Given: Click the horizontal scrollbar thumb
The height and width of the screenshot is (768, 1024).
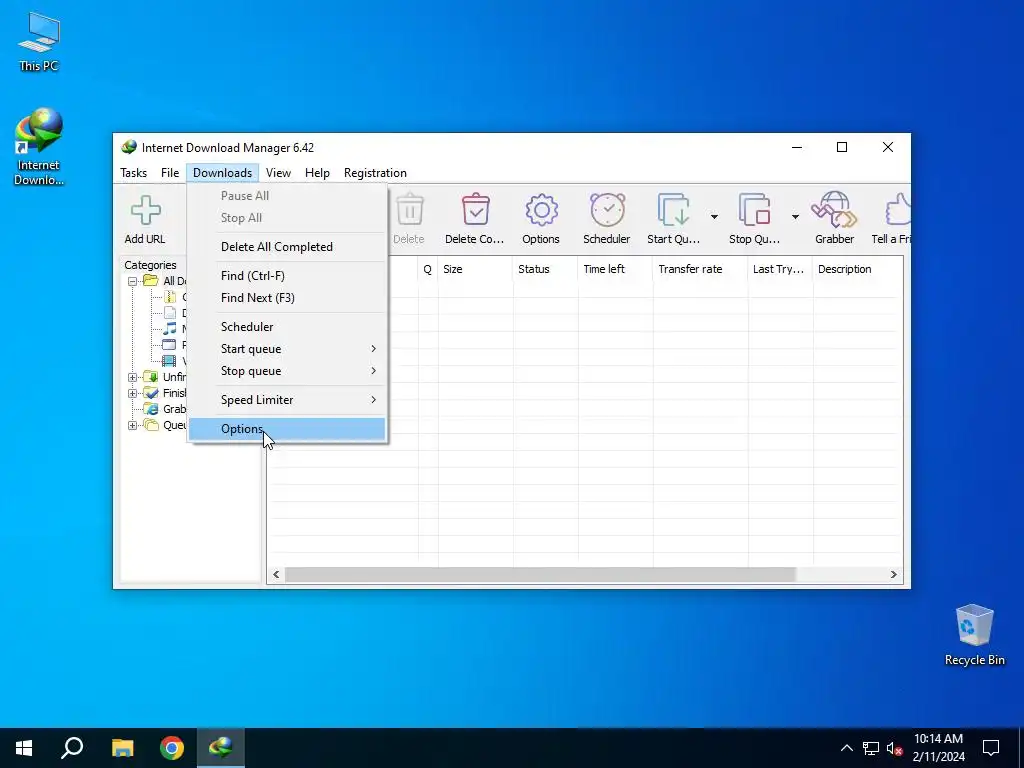Looking at the screenshot, I should click(x=540, y=575).
